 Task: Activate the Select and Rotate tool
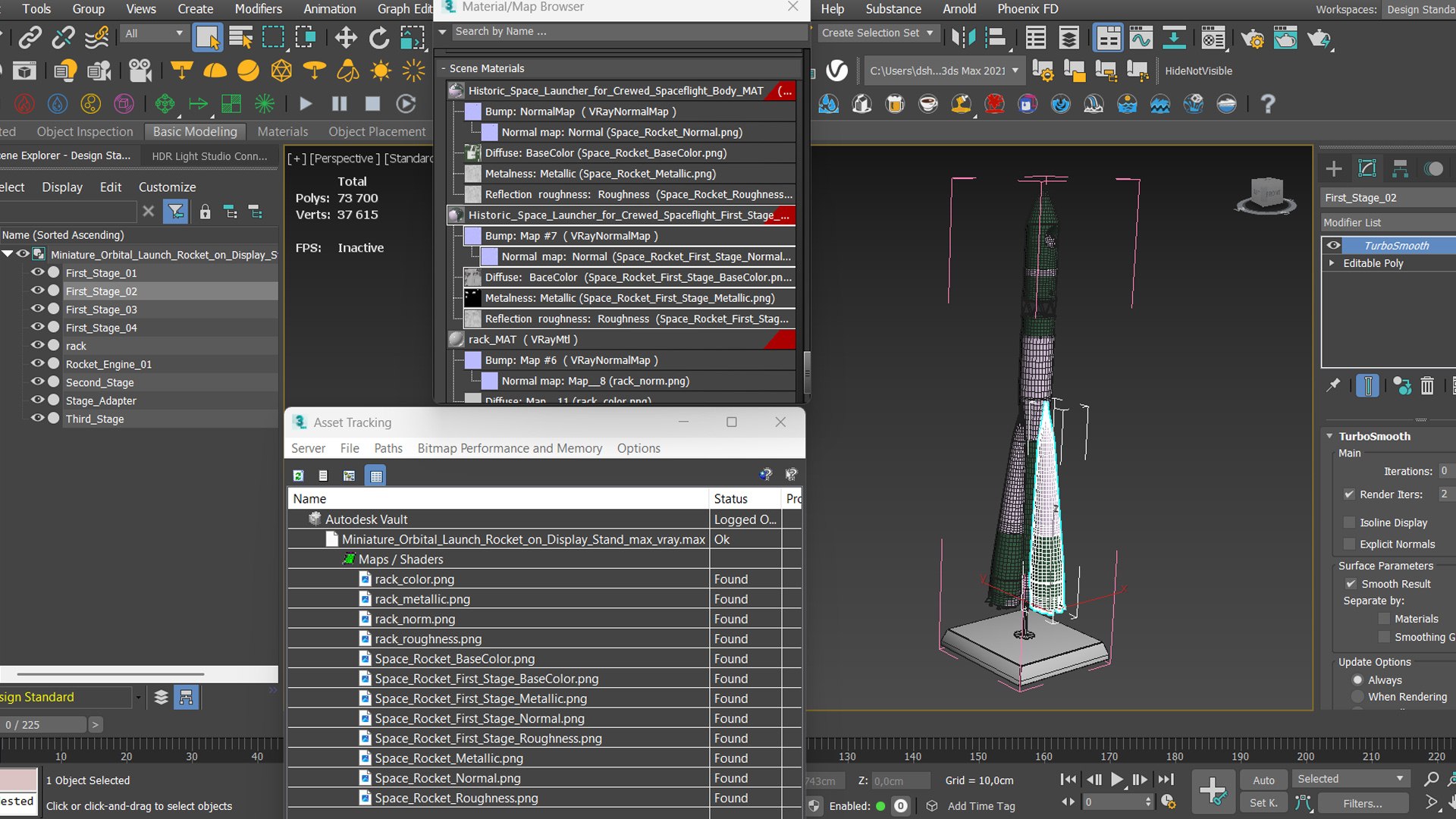[x=378, y=36]
